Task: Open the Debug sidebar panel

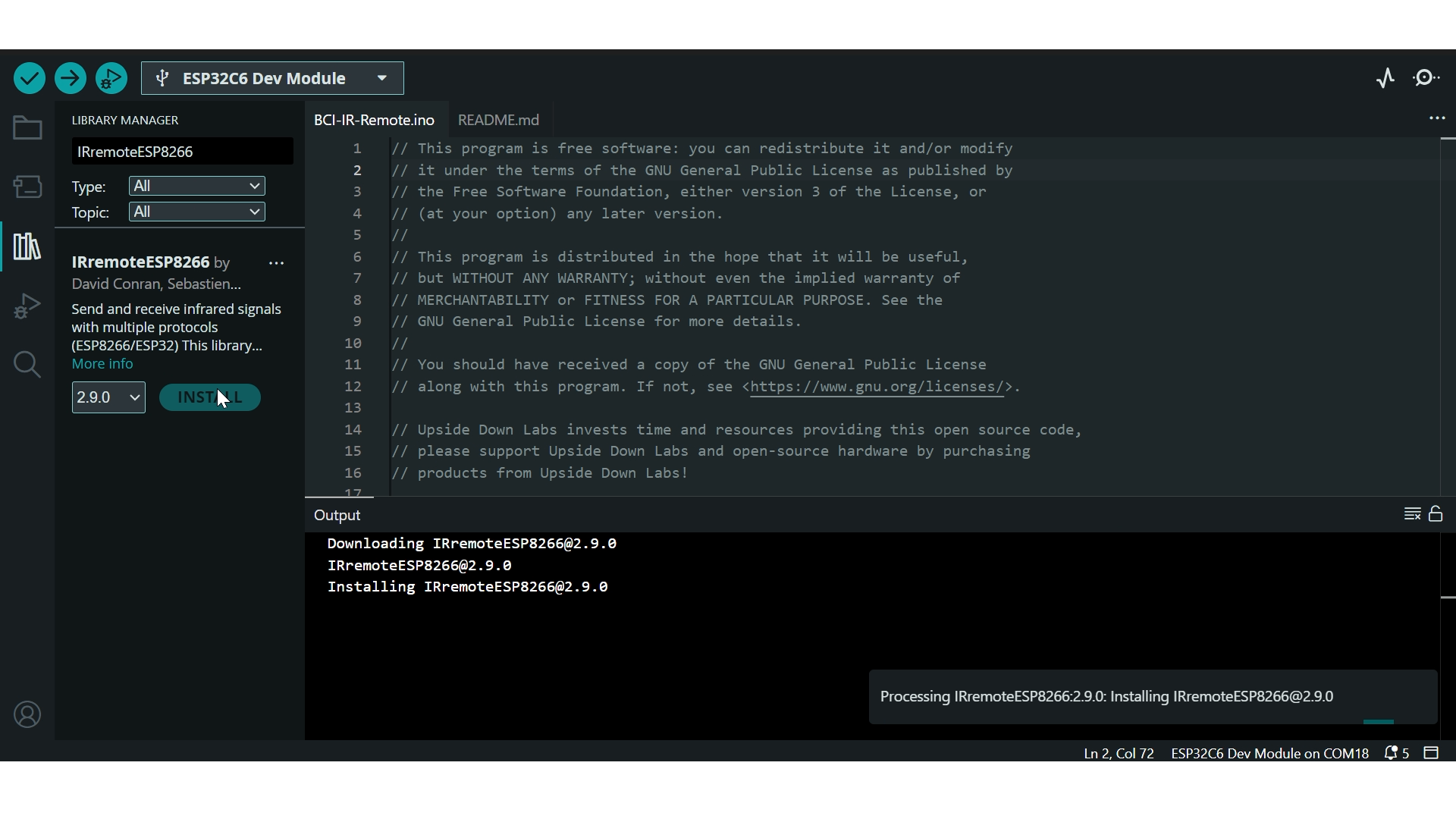Action: click(27, 306)
